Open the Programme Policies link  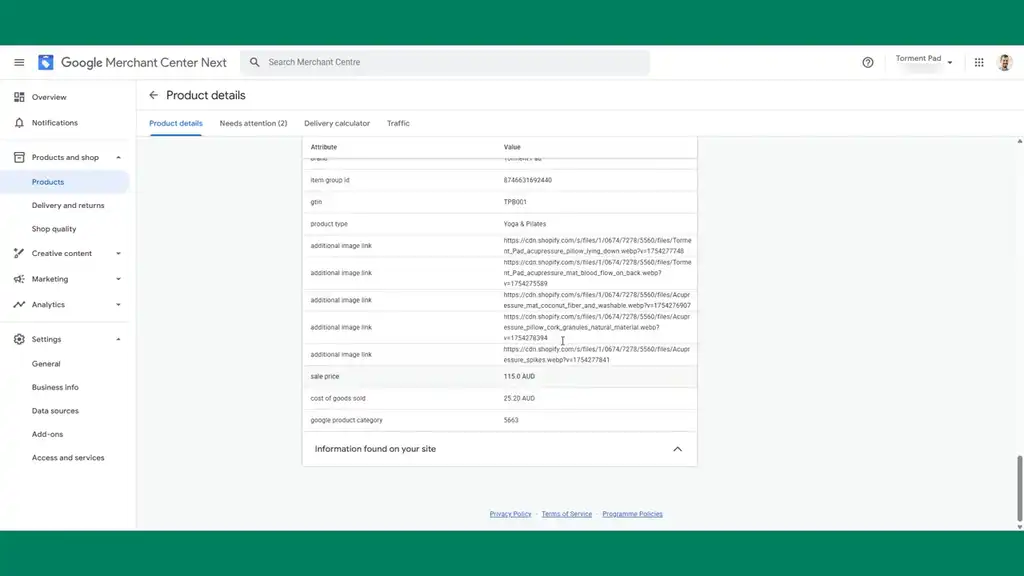pyautogui.click(x=632, y=514)
